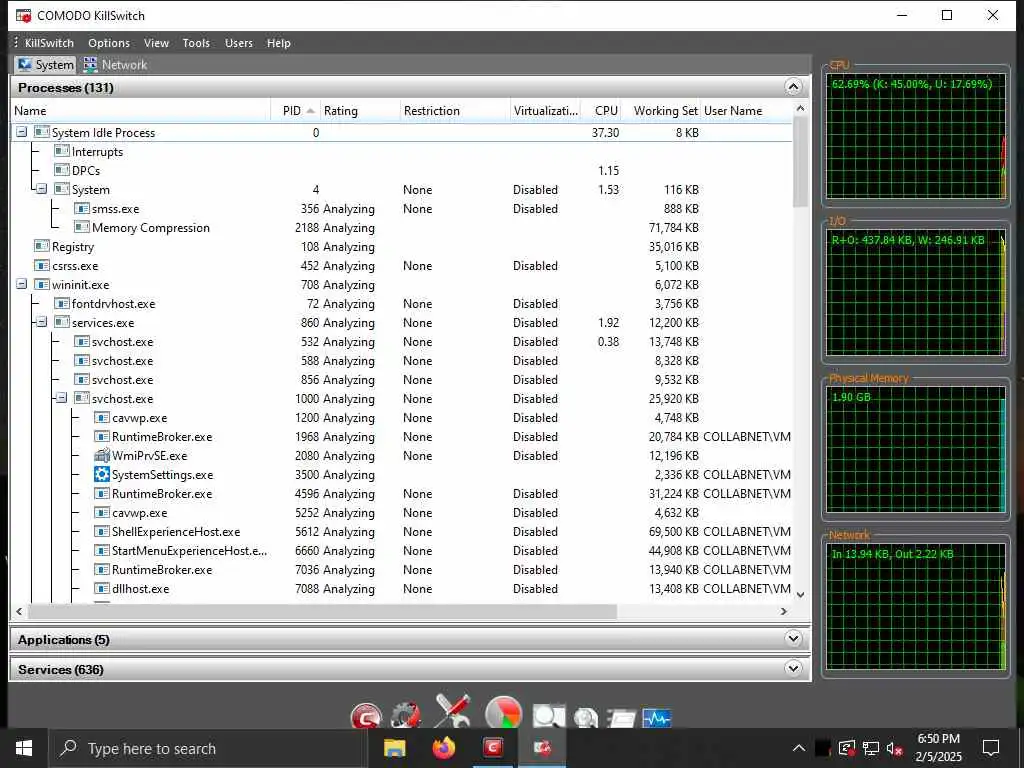Collapse the Processes section
The image size is (1024, 768).
click(793, 87)
